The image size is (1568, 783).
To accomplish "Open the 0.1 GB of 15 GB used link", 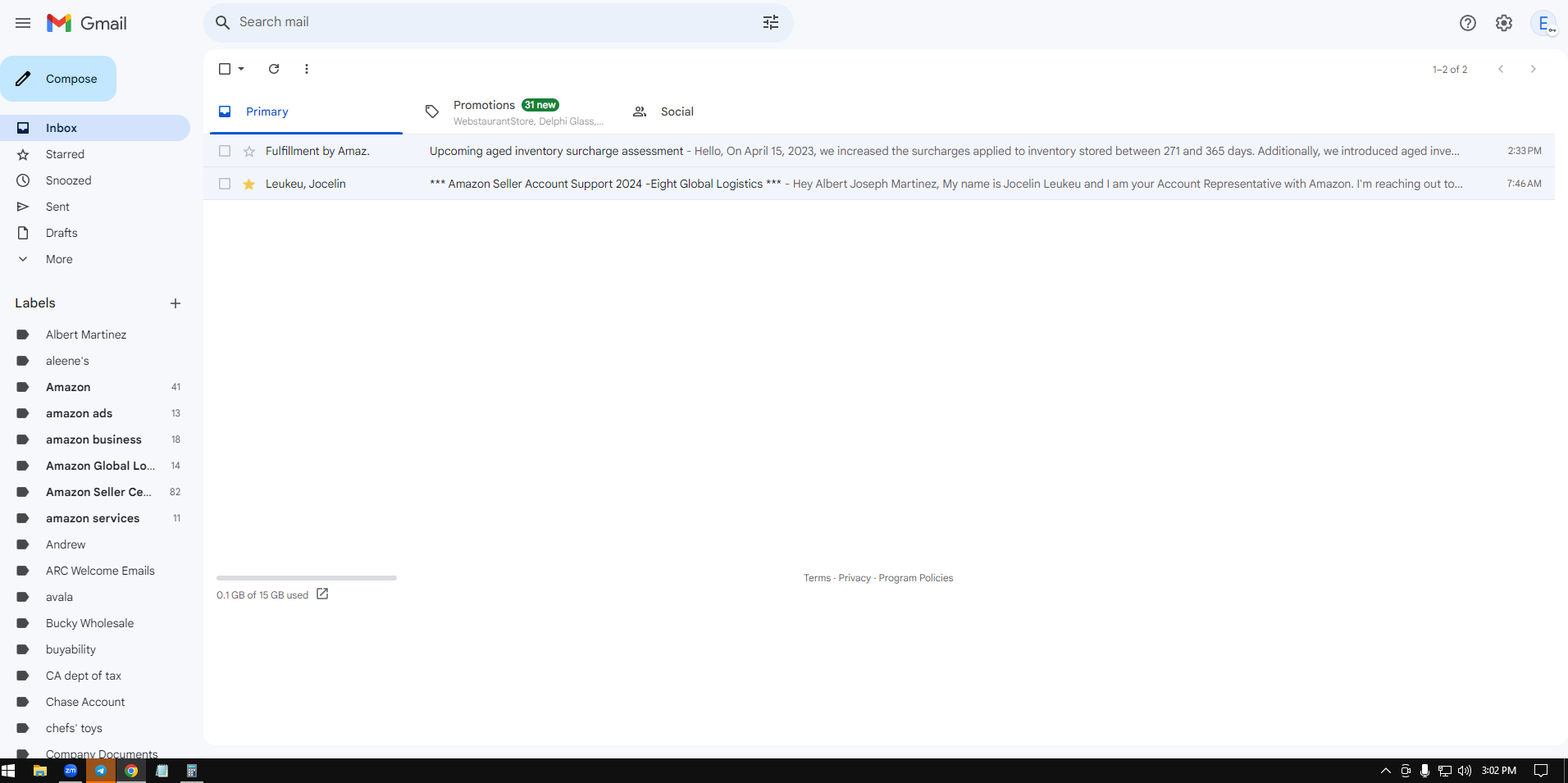I will (x=262, y=595).
